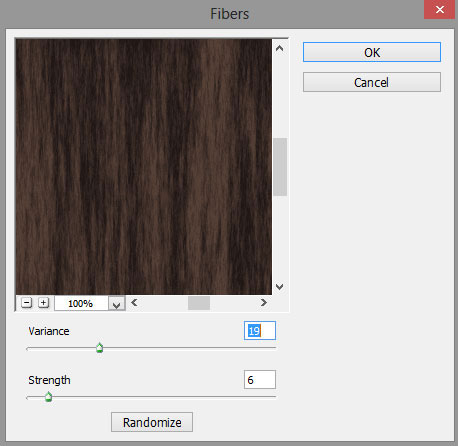458x446 pixels.
Task: Confirm the Fibers filter with OK
Action: [x=372, y=52]
